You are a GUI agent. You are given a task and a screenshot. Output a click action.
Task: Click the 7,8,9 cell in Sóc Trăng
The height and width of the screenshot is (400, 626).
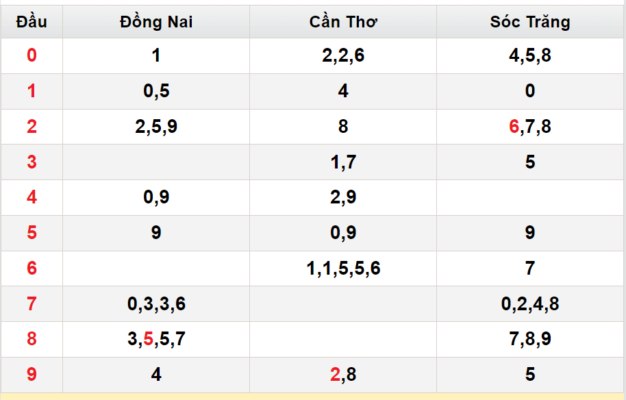click(530, 339)
